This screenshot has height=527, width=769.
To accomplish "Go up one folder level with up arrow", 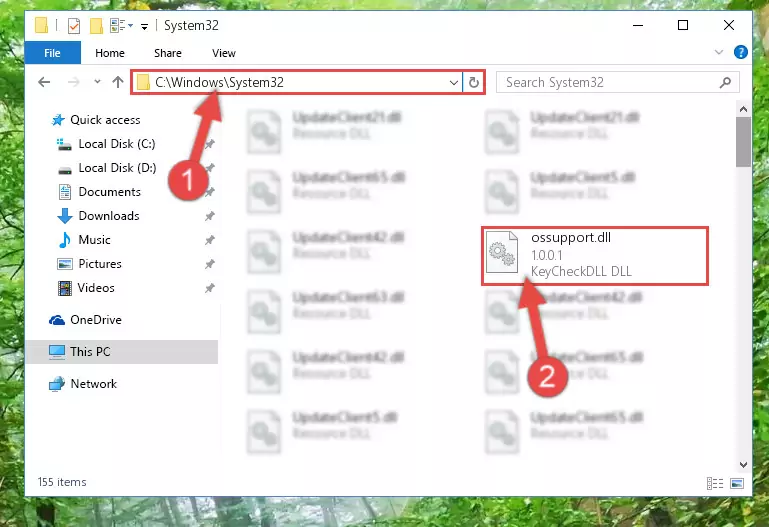I will [118, 82].
